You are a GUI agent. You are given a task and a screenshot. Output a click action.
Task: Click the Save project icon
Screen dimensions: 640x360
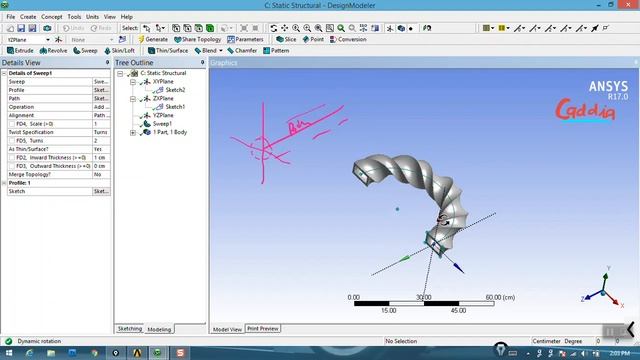pyautogui.click(x=21, y=28)
